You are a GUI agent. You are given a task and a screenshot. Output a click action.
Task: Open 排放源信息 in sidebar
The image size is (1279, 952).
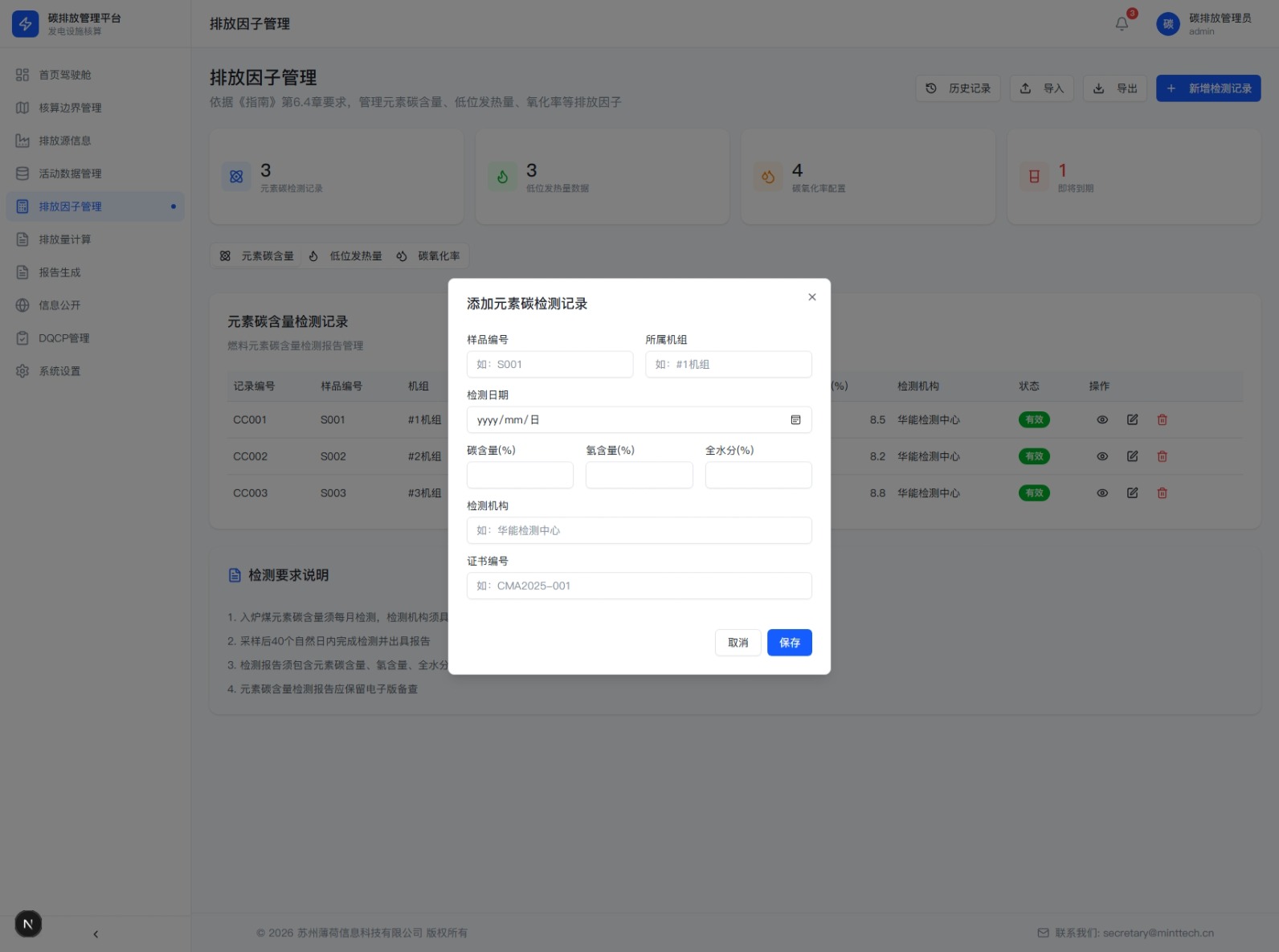(x=95, y=141)
